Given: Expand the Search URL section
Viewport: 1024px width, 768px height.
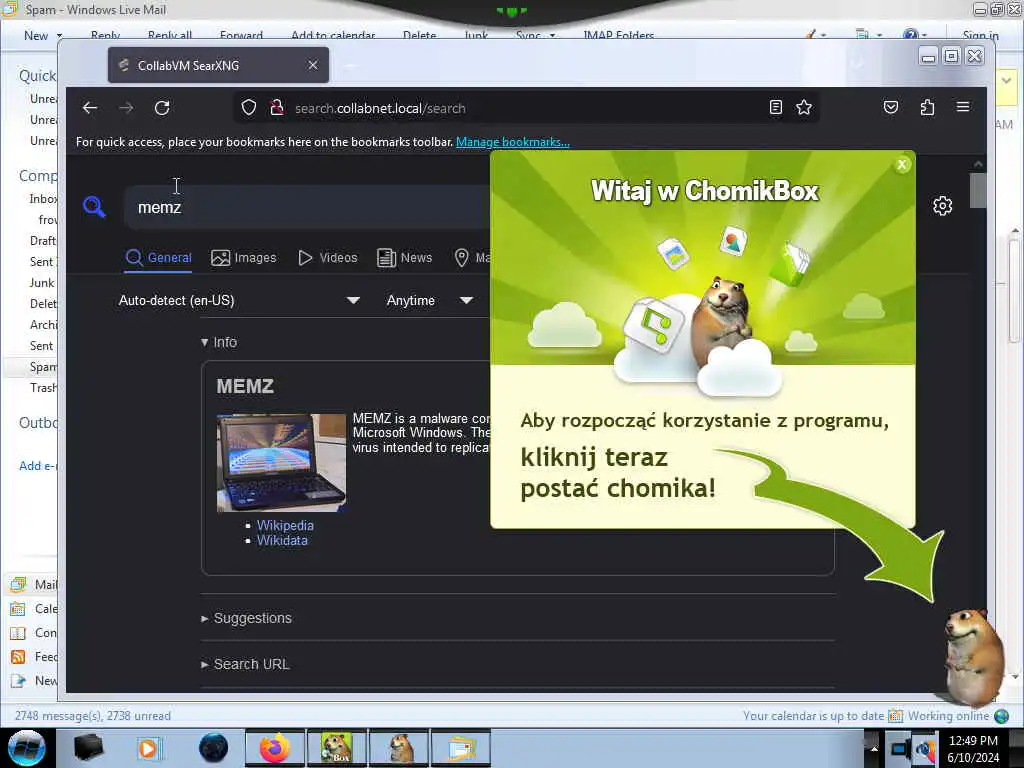Looking at the screenshot, I should (246, 664).
